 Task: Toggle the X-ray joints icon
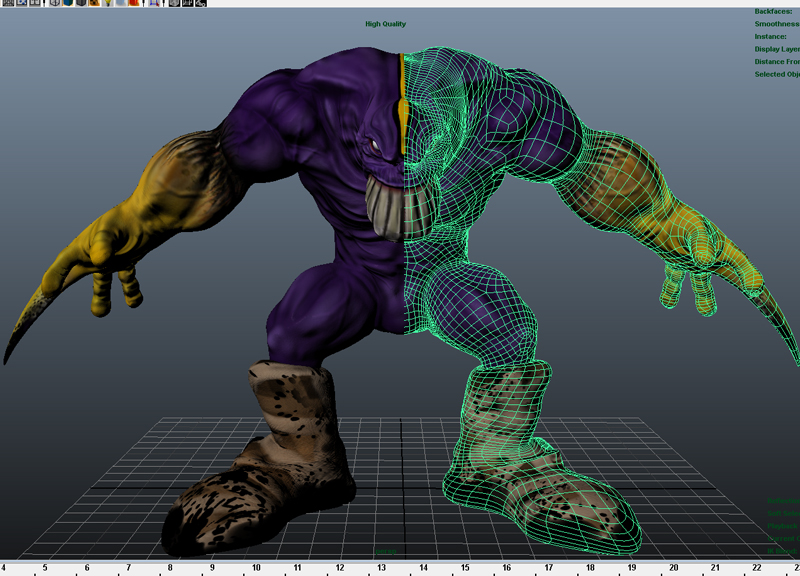pyautogui.click(x=201, y=3)
